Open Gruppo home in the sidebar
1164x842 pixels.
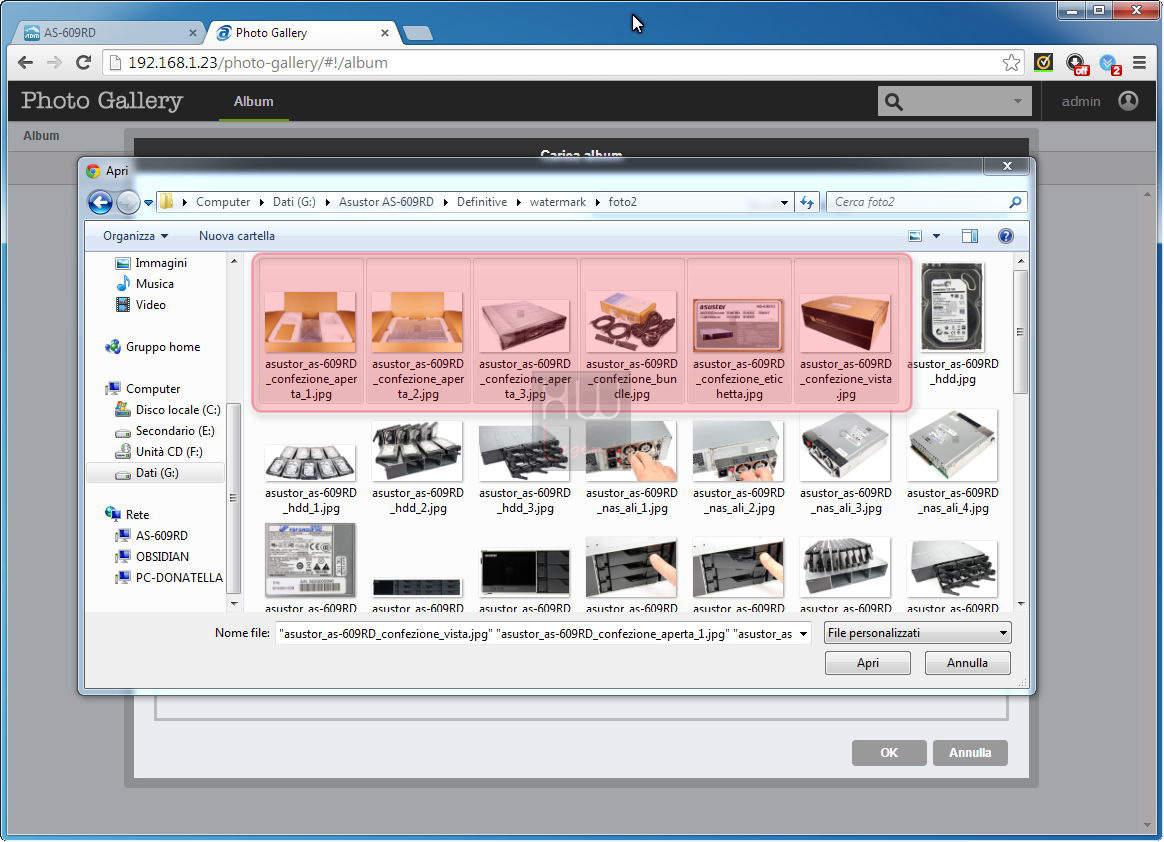(x=153, y=347)
